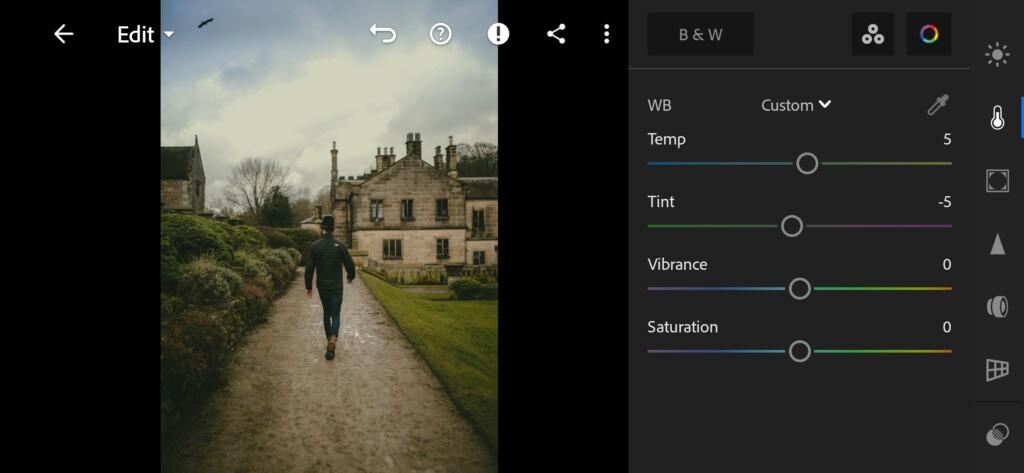Tap the back arrow icon
The image size is (1024, 473).
63,34
